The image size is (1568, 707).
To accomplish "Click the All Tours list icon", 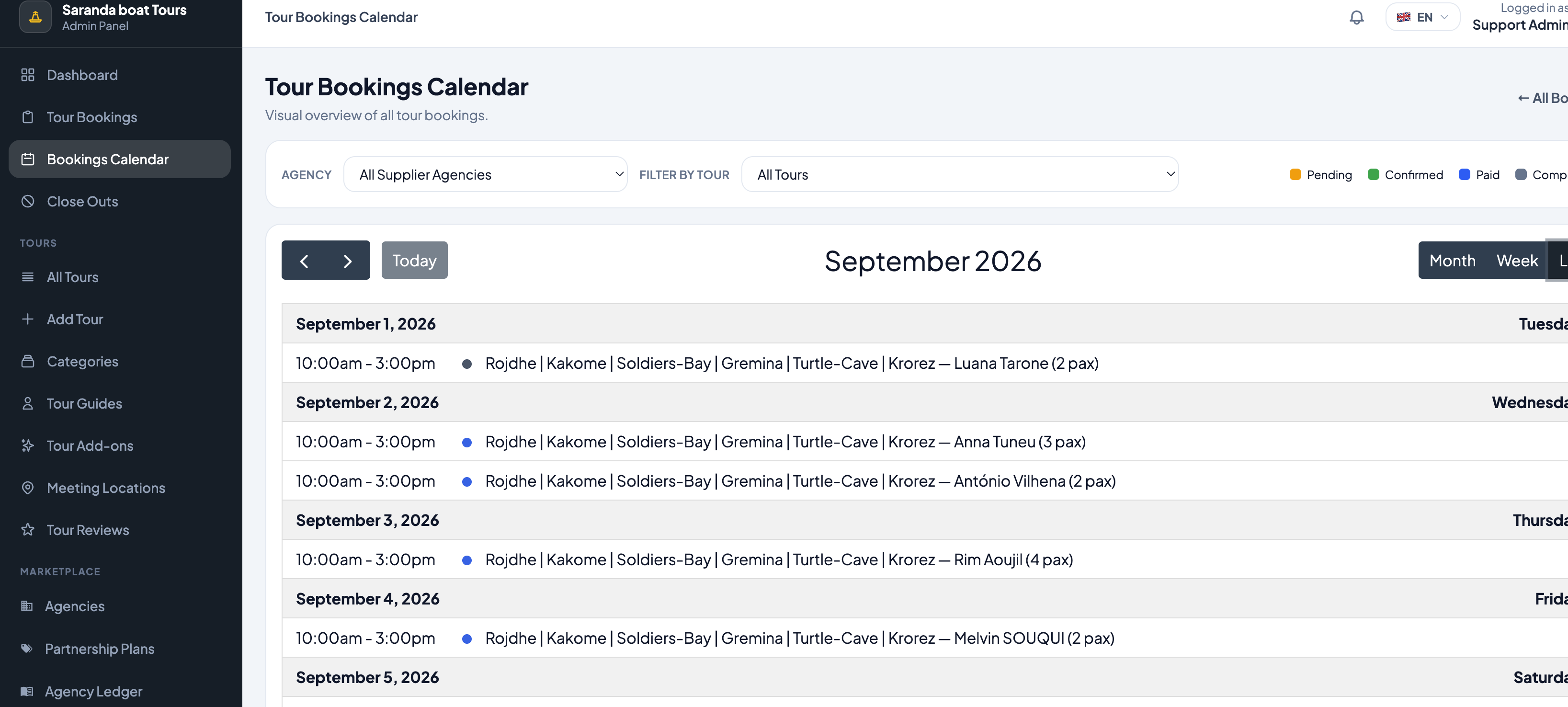I will (x=27, y=277).
